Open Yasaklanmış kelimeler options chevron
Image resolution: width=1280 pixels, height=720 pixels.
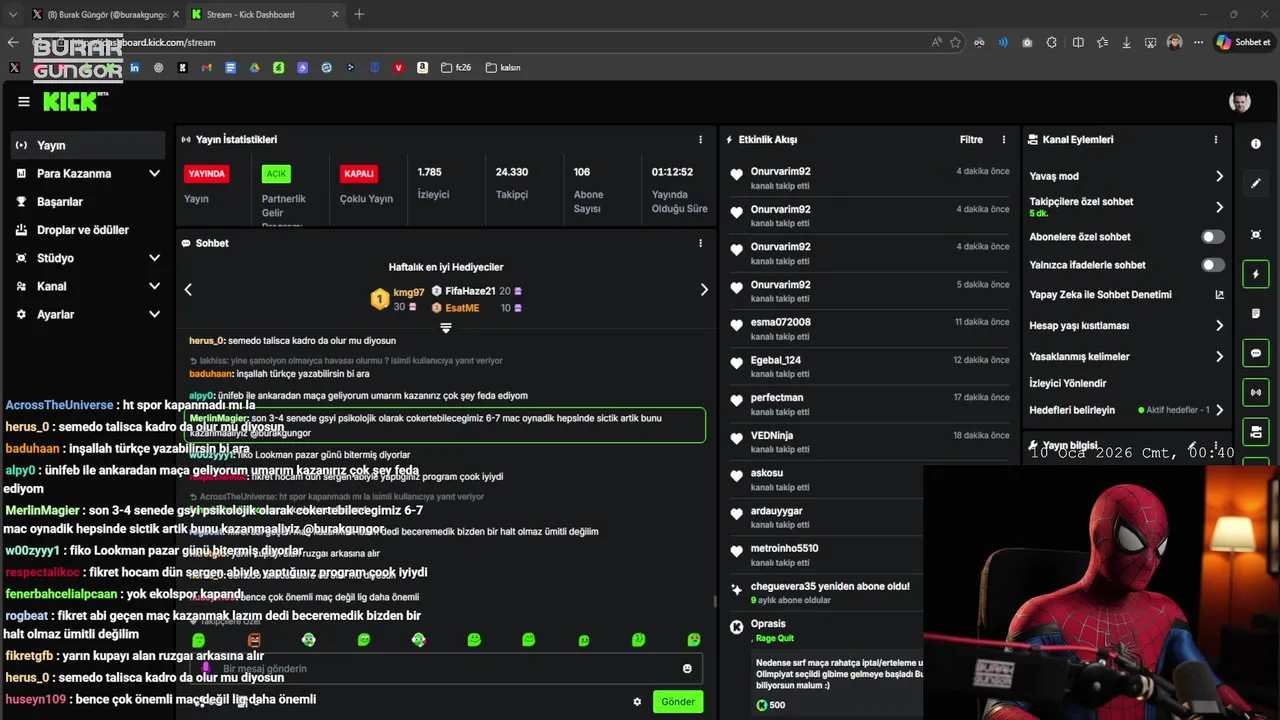pos(1219,357)
